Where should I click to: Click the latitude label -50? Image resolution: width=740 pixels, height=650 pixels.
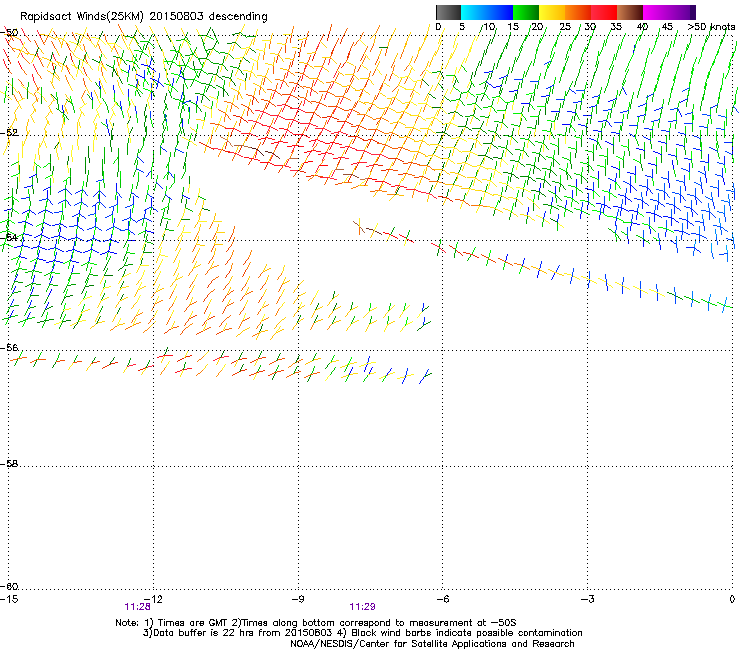click(x=10, y=33)
